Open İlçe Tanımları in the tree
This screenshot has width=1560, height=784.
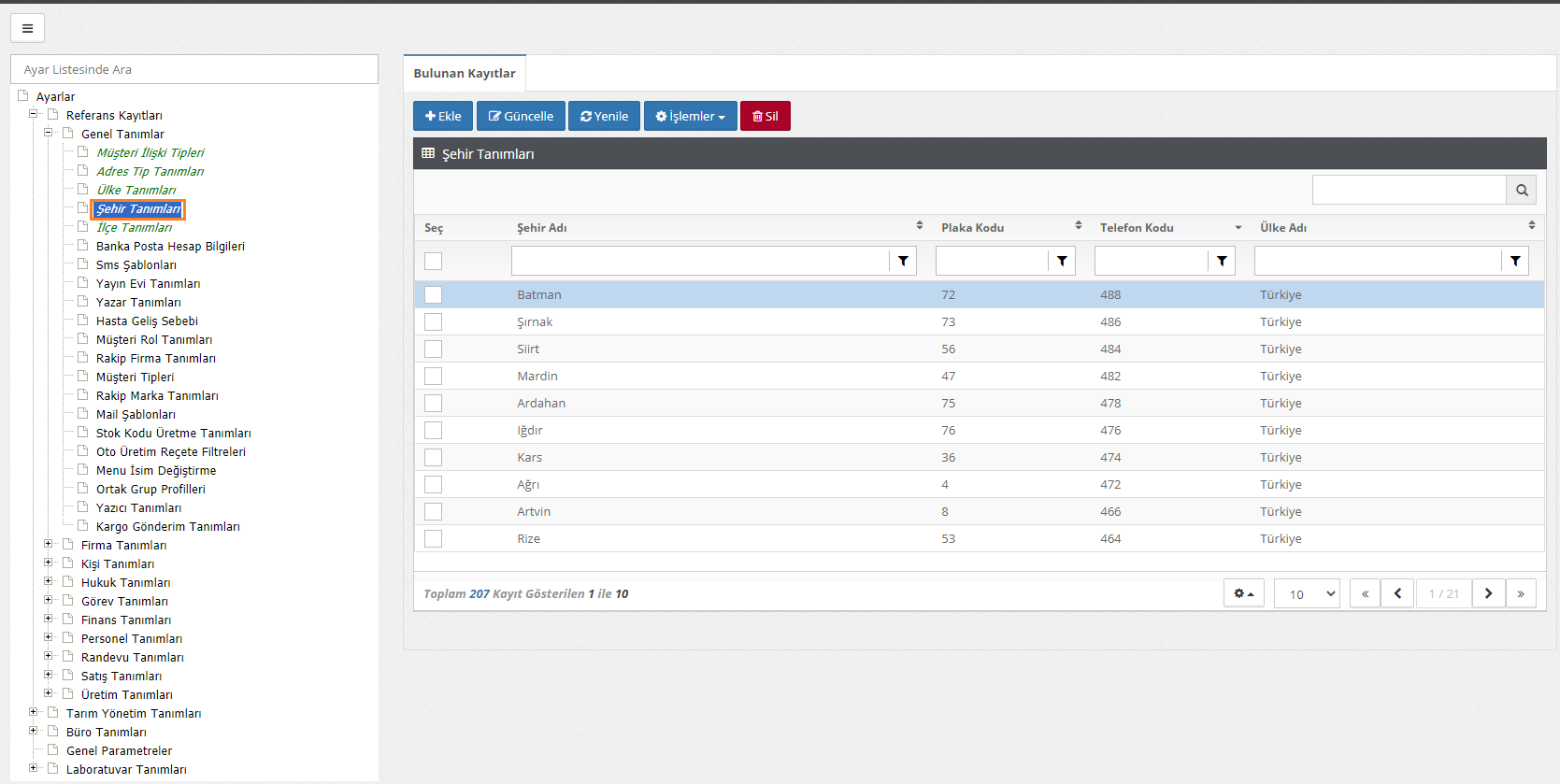pos(134,227)
